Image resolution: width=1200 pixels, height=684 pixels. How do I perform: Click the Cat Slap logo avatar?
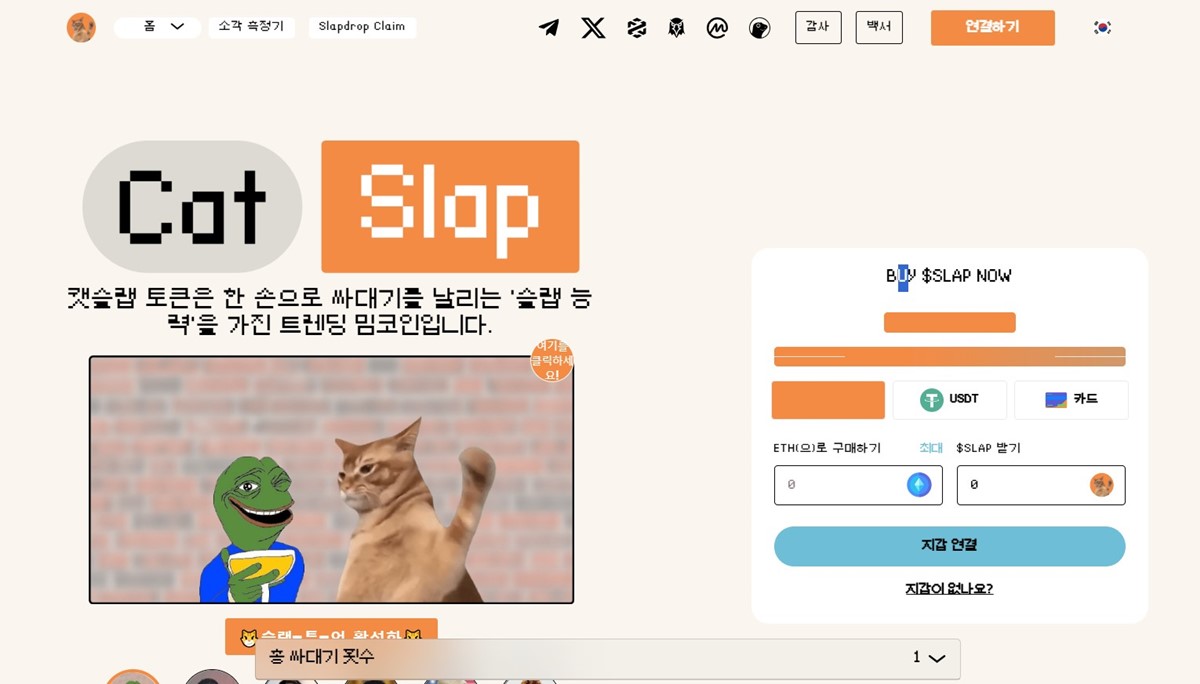pyautogui.click(x=81, y=28)
